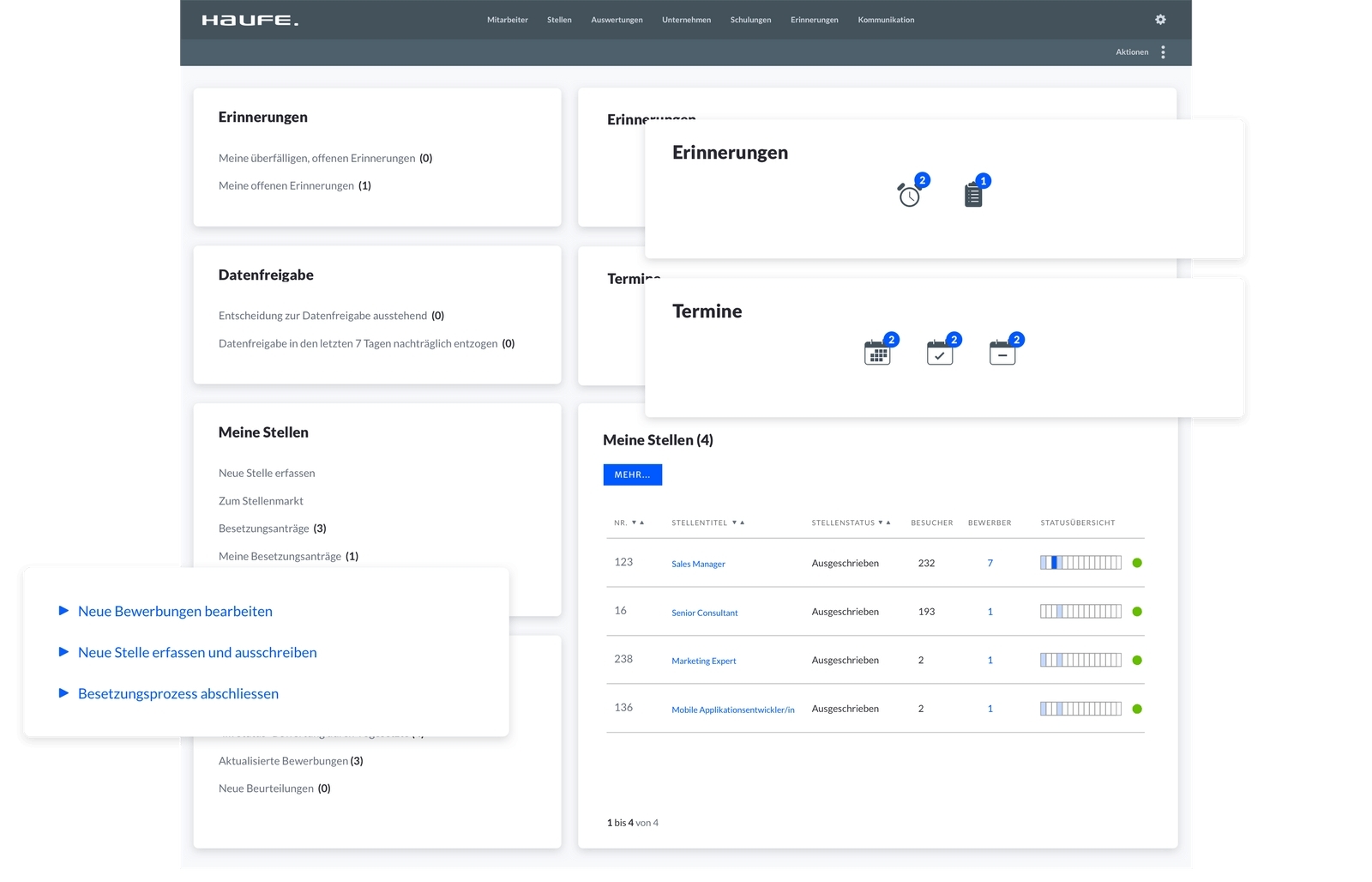Open the Auswertungen menu
Image resolution: width=1372 pixels, height=882 pixels.
tap(617, 20)
